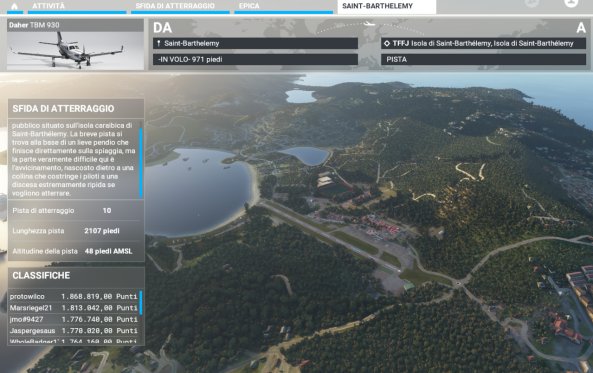This screenshot has height=373, width=593.
Task: Click the Jaspergesaus leaderboard row
Action: pyautogui.click(x=74, y=331)
